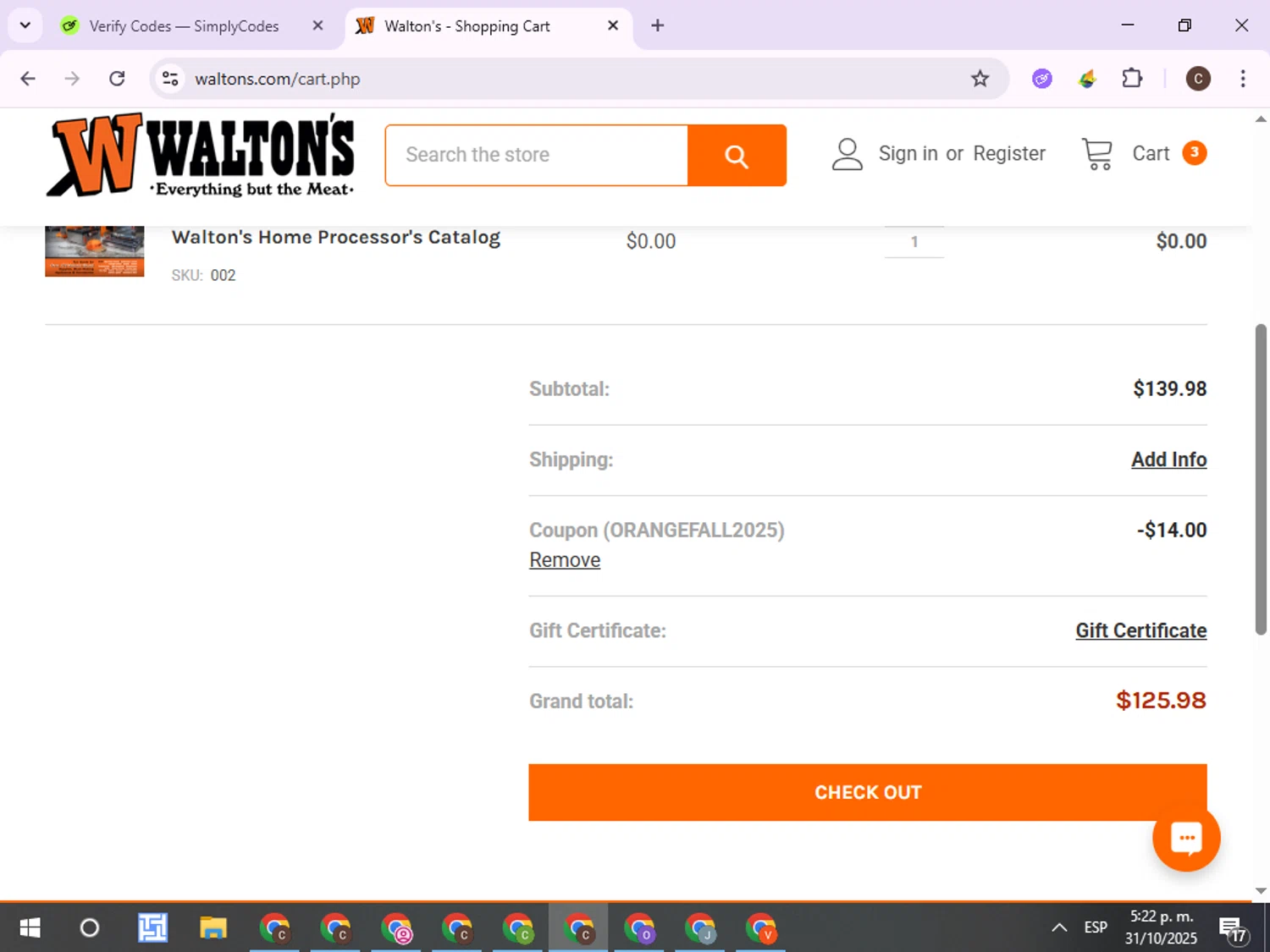1270x952 pixels.
Task: Click the taskbar clock showing 5:22 p. m.
Action: click(x=1161, y=927)
